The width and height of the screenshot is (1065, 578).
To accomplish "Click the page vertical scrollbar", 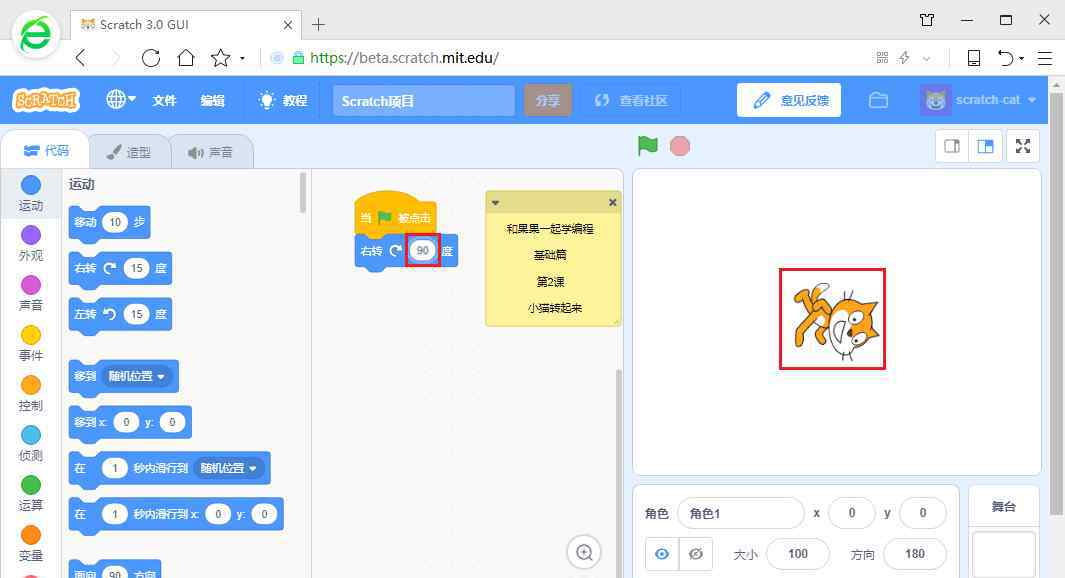I will point(1056,304).
